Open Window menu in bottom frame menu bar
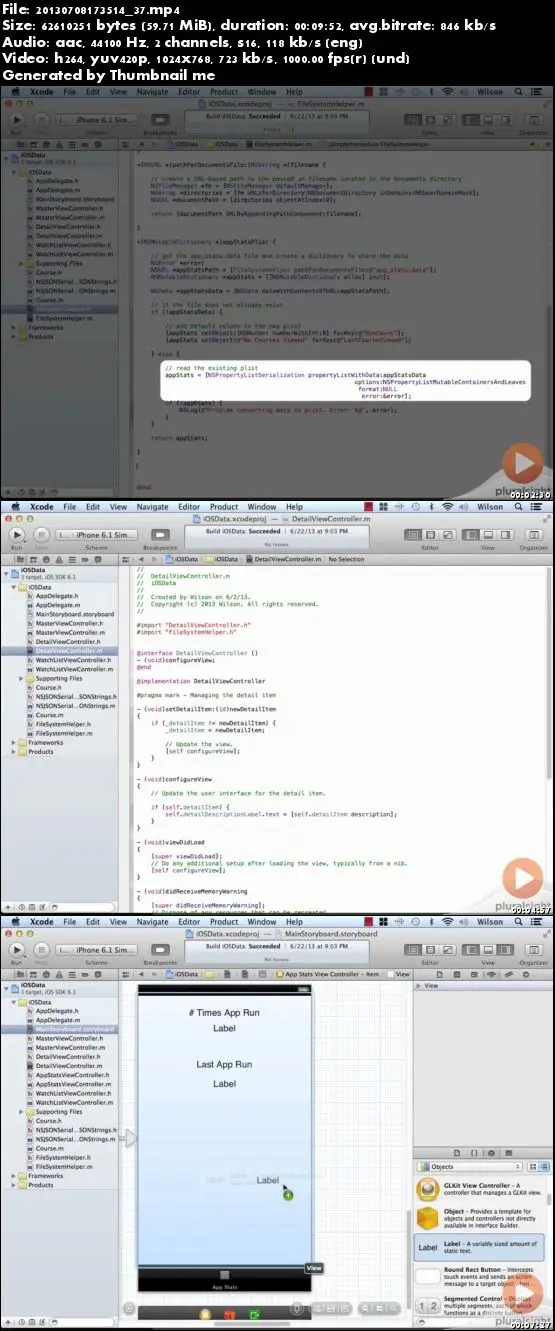Image resolution: width=555 pixels, height=1331 pixels. click(x=263, y=921)
